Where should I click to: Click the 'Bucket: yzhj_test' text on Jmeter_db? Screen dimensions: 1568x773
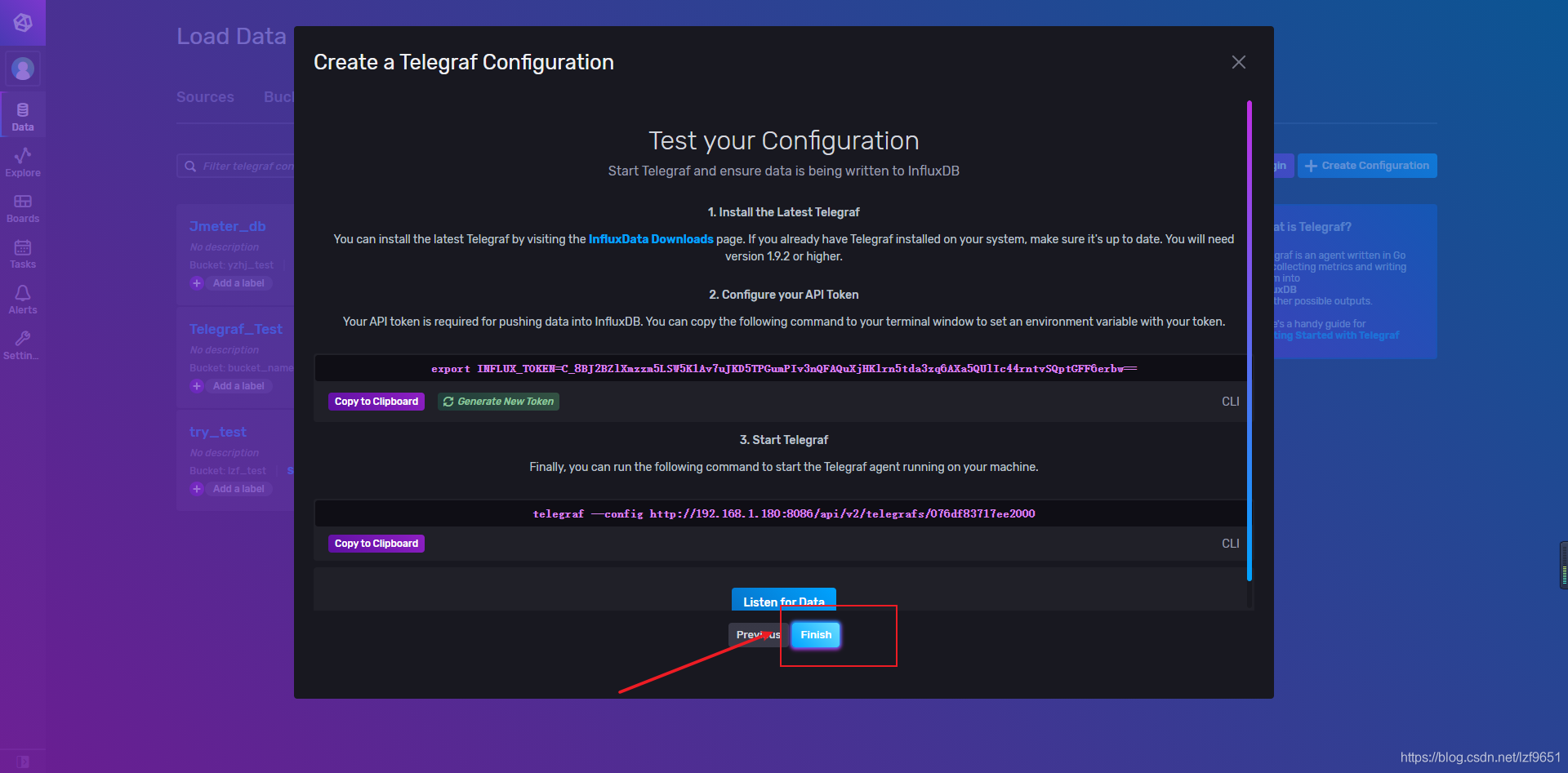(232, 265)
